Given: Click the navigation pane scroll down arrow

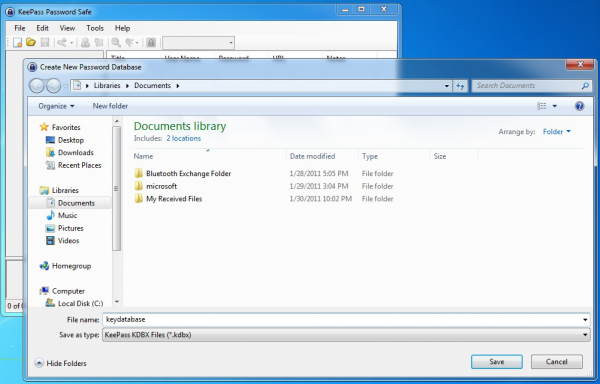Looking at the screenshot, I should pos(117,302).
